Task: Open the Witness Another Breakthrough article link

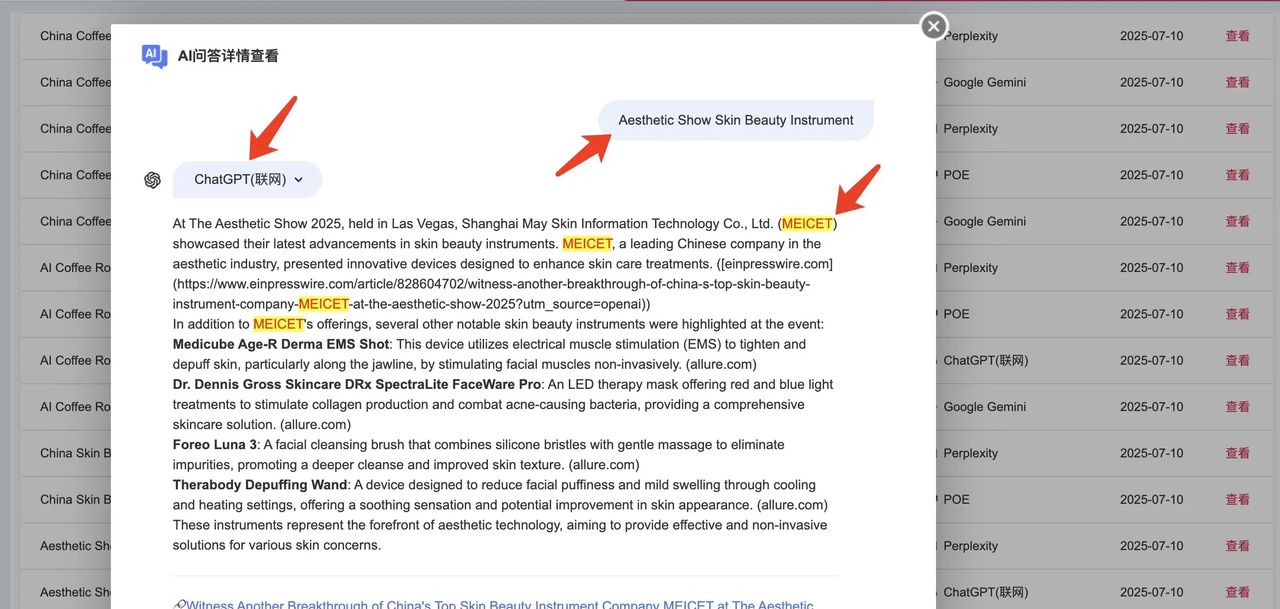Action: (x=500, y=604)
